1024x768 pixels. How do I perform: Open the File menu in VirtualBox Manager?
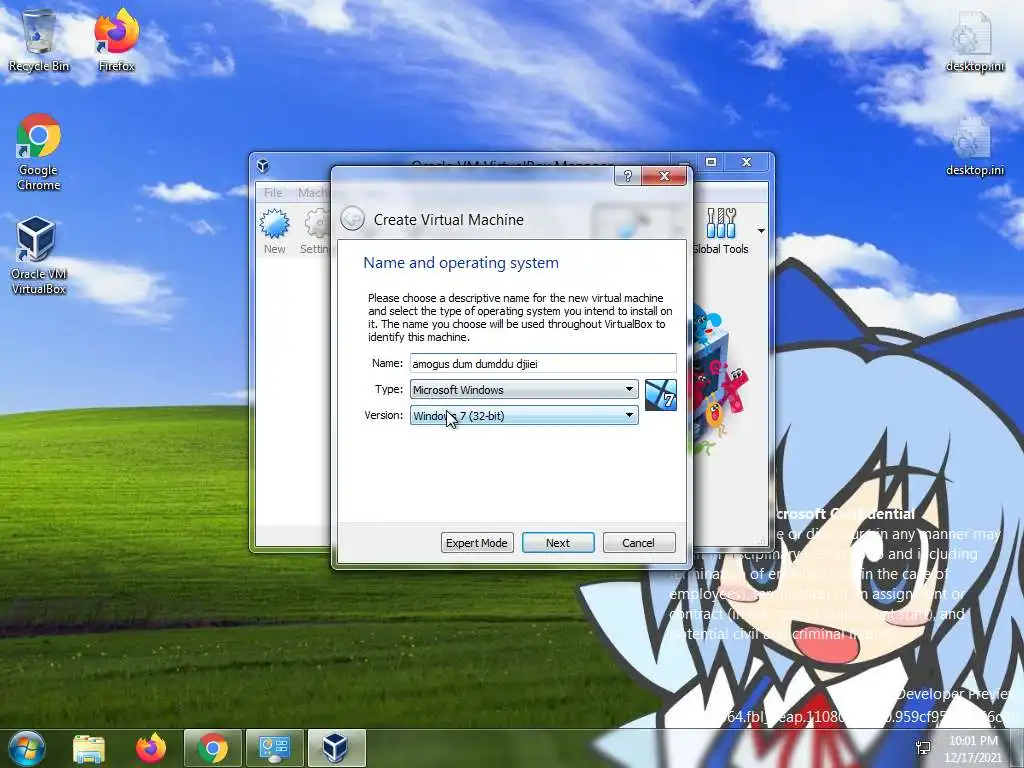(x=273, y=193)
